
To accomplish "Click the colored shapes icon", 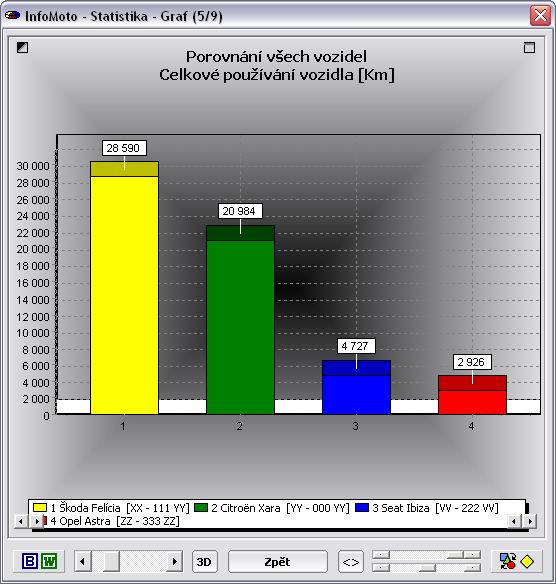I will click(508, 561).
